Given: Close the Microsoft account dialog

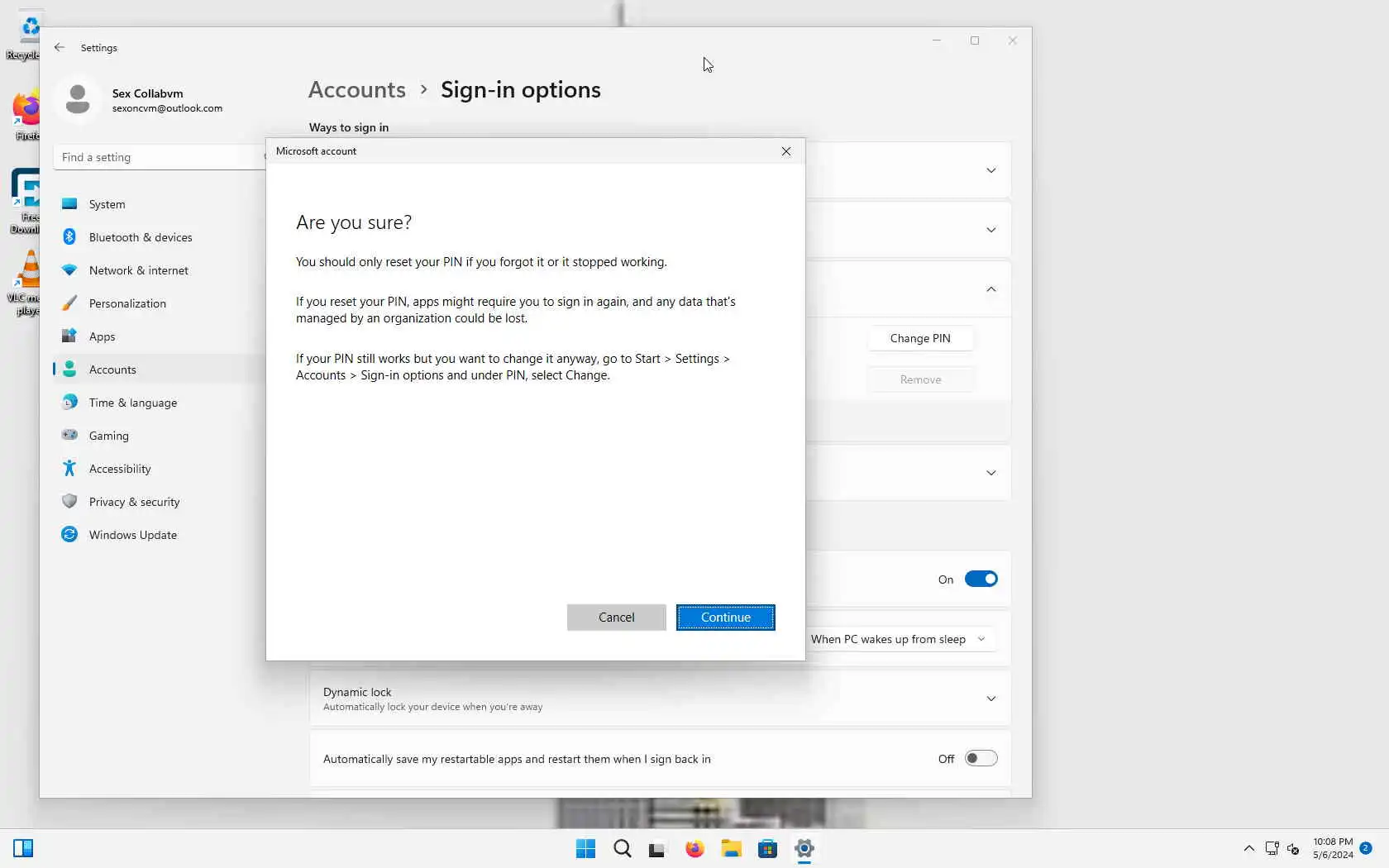Looking at the screenshot, I should pos(786,151).
